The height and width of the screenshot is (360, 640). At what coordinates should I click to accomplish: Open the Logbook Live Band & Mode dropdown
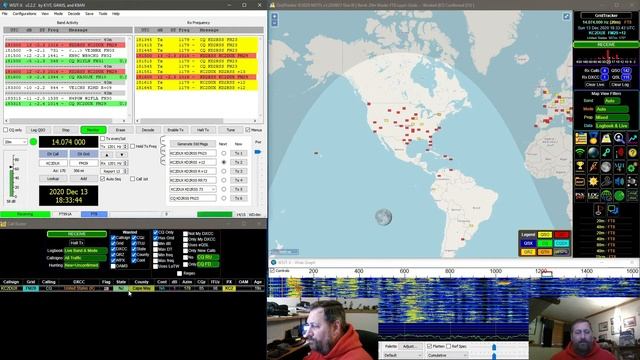tap(85, 251)
